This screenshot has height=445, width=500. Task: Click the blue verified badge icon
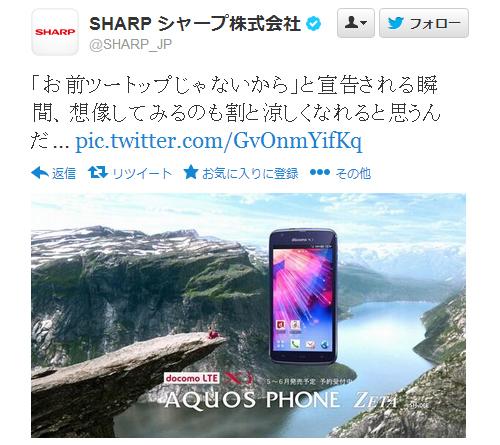pyautogui.click(x=313, y=24)
